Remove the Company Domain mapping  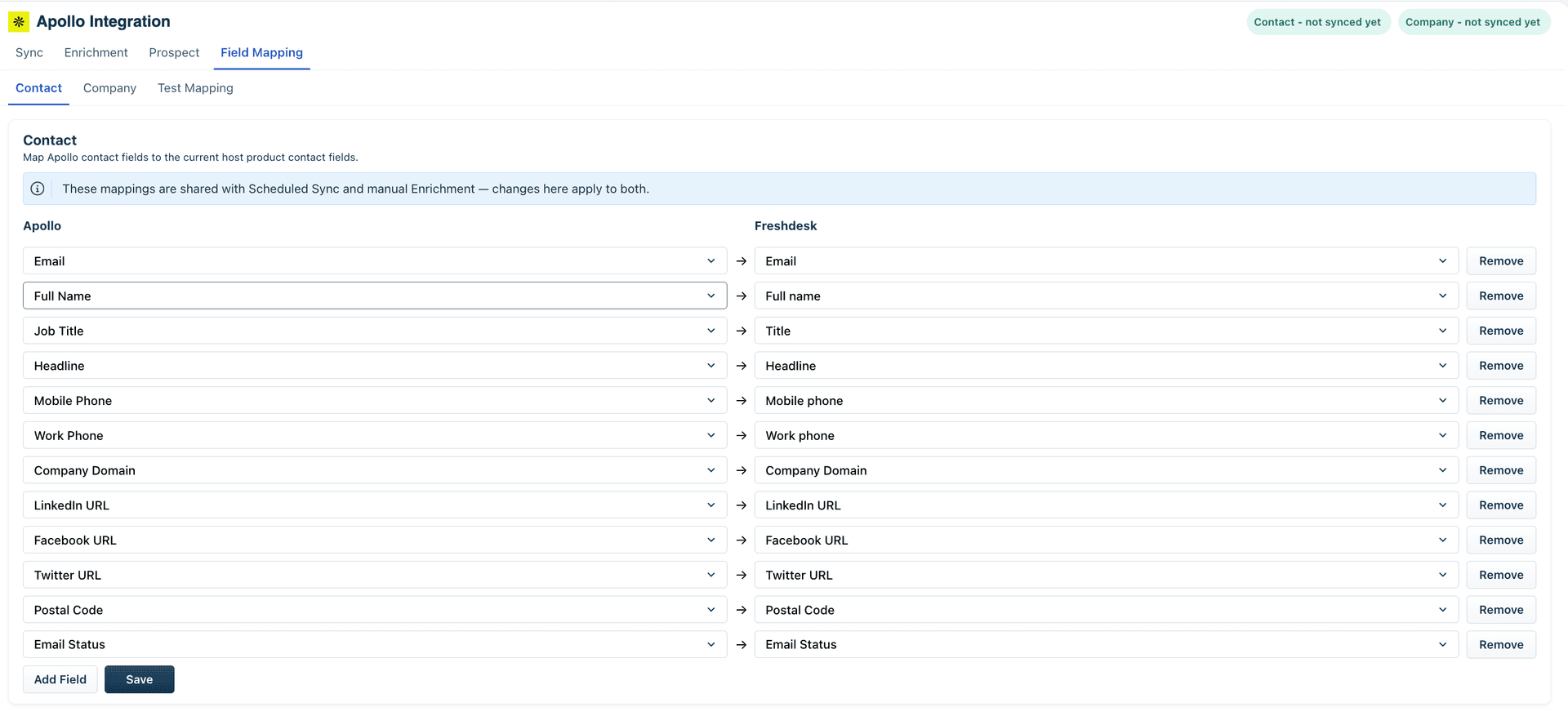[x=1501, y=470]
